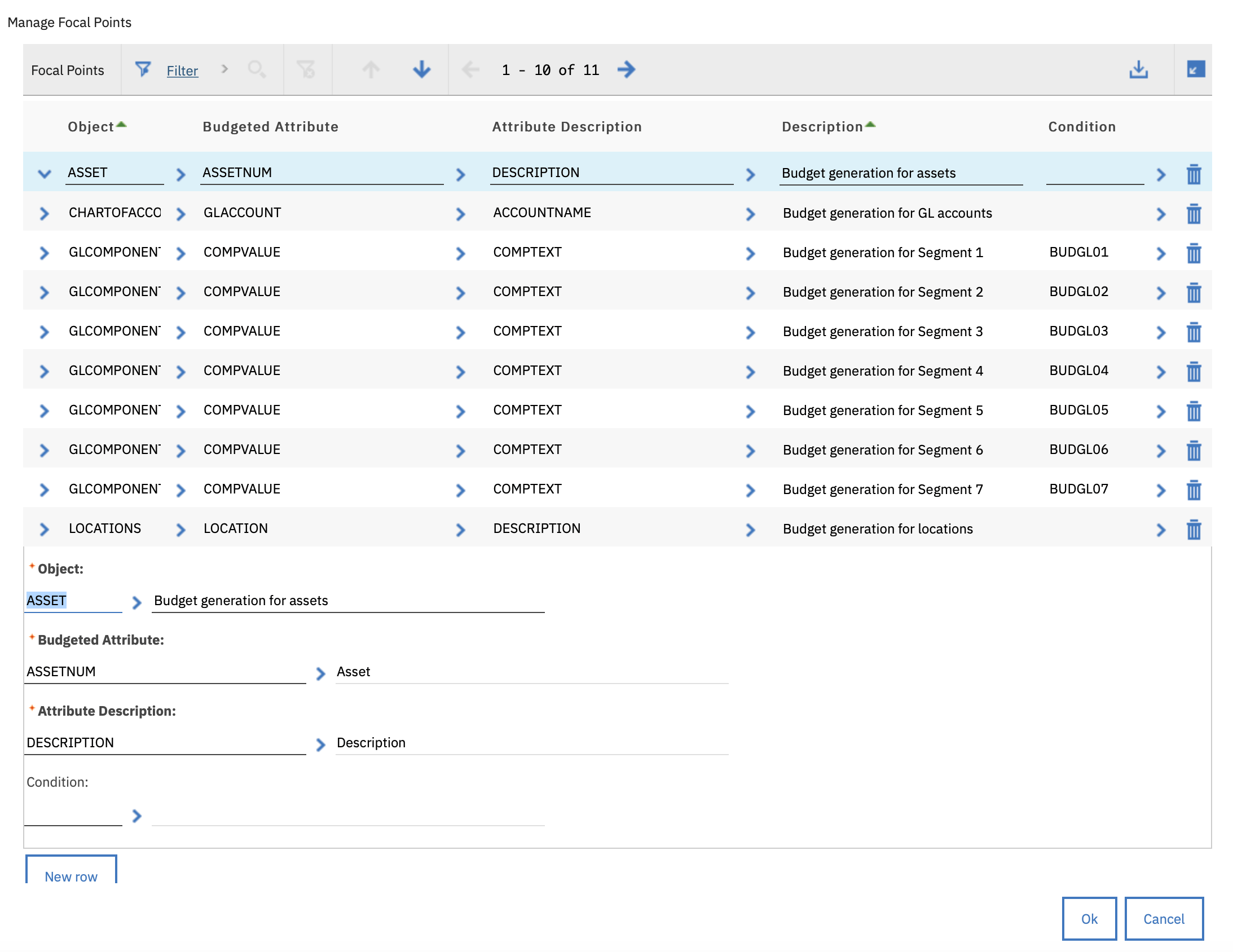Viewport: 1233px width, 952px height.
Task: Click the next page right arrow
Action: pyautogui.click(x=626, y=69)
